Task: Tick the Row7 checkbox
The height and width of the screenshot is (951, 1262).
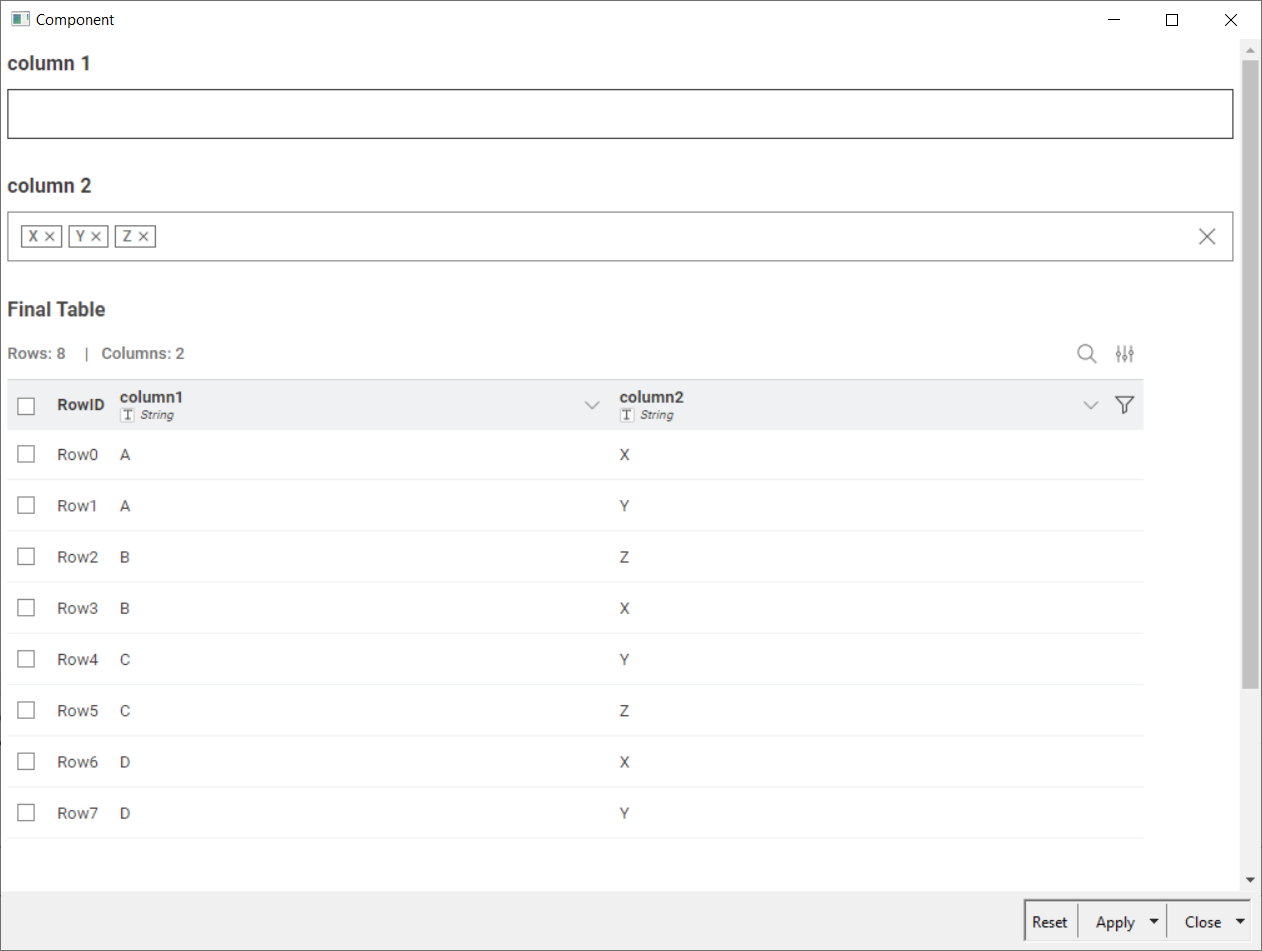Action: 26,813
